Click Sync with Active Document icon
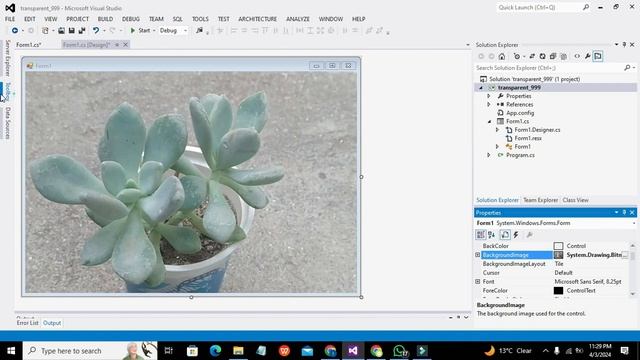 532,56
